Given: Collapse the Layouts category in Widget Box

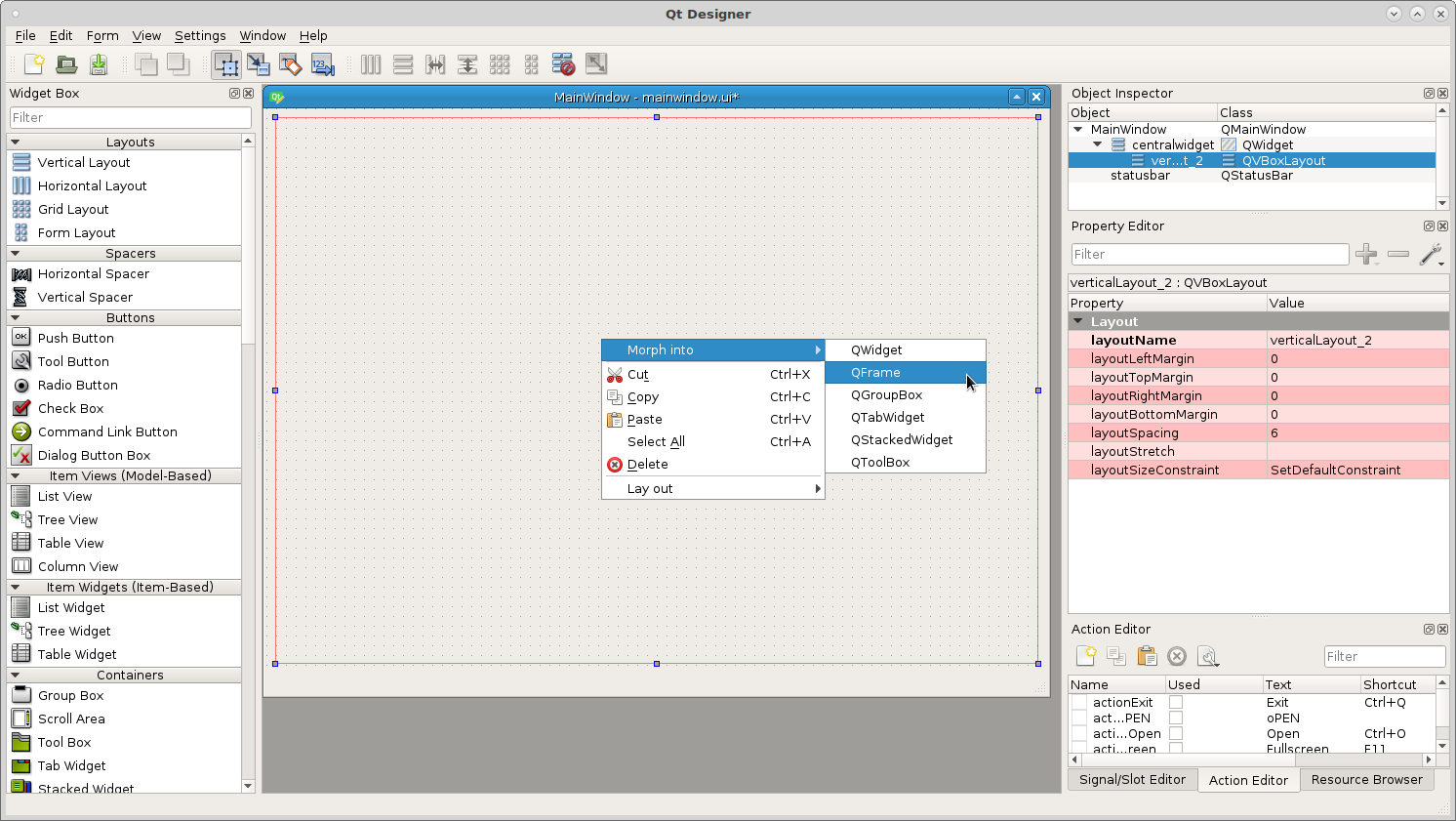Looking at the screenshot, I should tap(16, 142).
